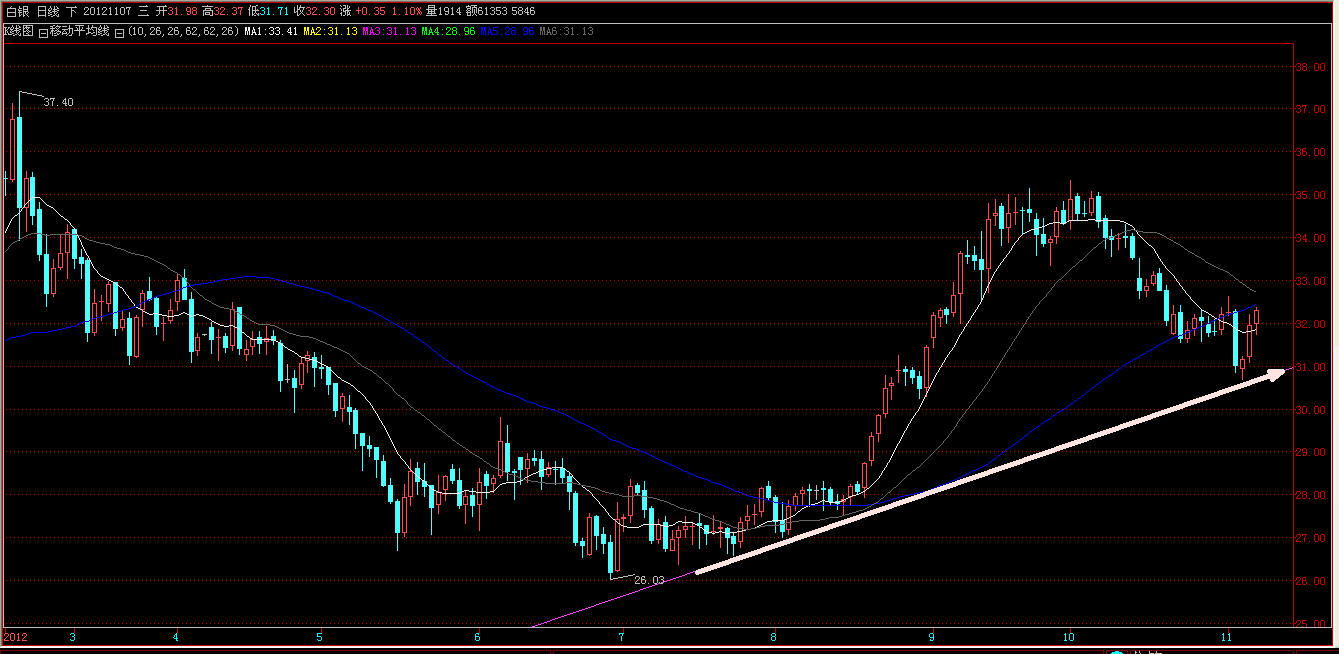Toggle the box before the (10,26,26,62,62,26) parameters
The height and width of the screenshot is (654, 1339).
point(119,32)
